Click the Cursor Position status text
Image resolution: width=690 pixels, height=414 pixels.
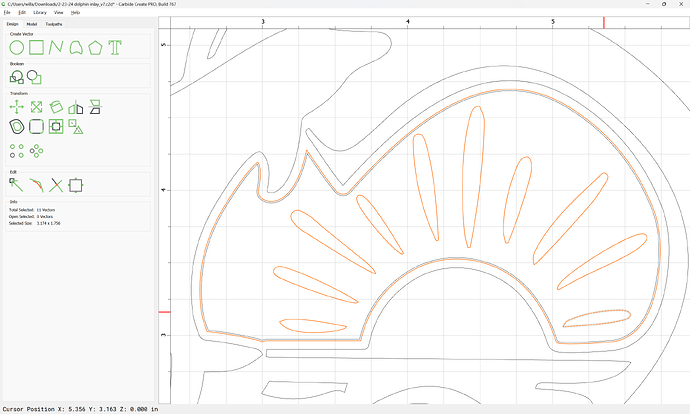tap(81, 409)
